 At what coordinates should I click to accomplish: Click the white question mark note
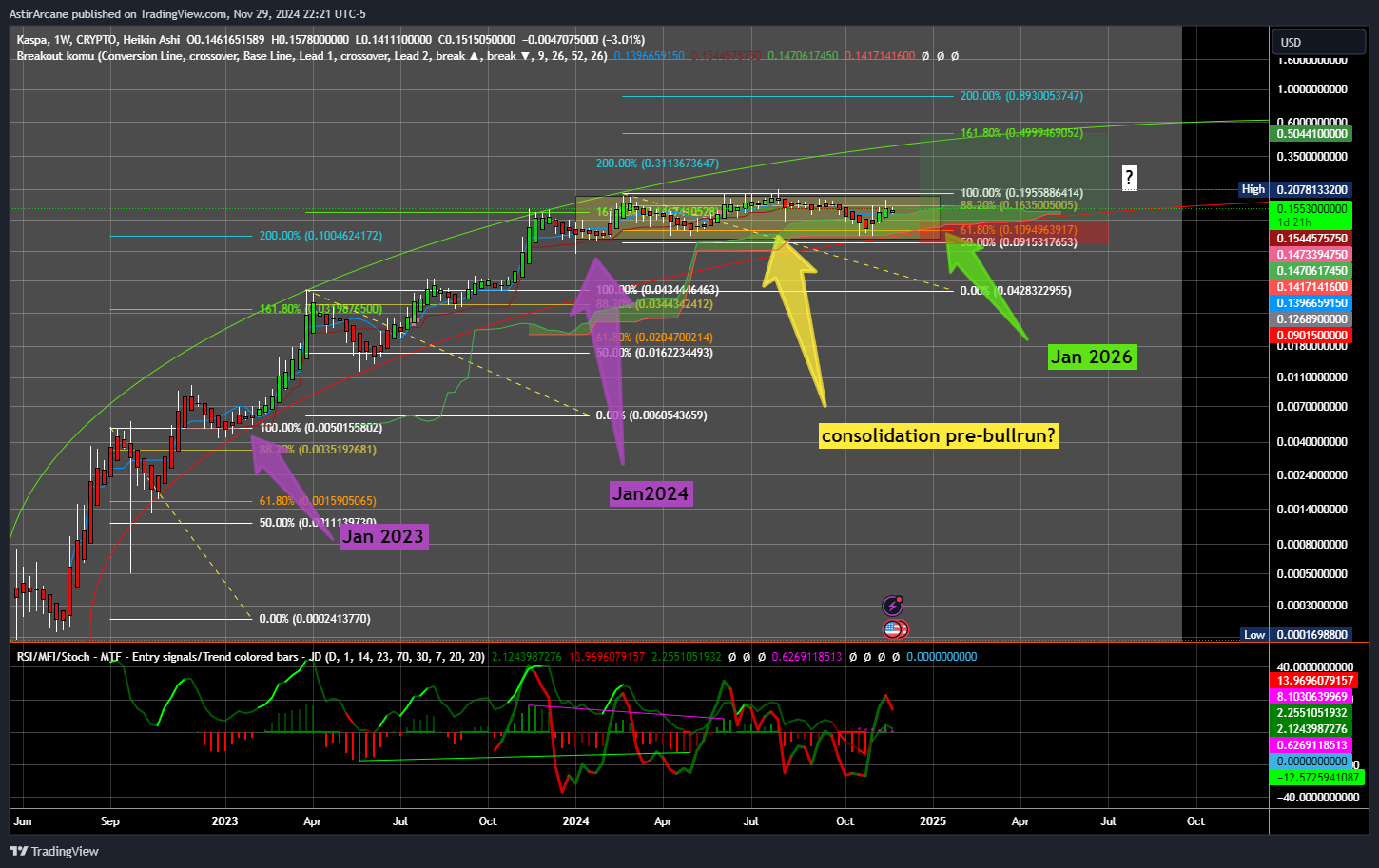[x=1129, y=177]
